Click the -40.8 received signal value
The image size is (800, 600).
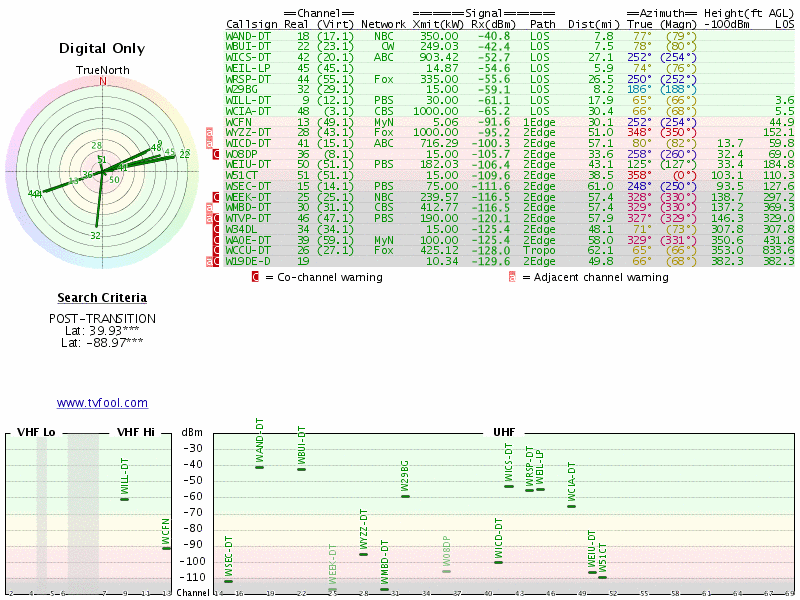494,36
